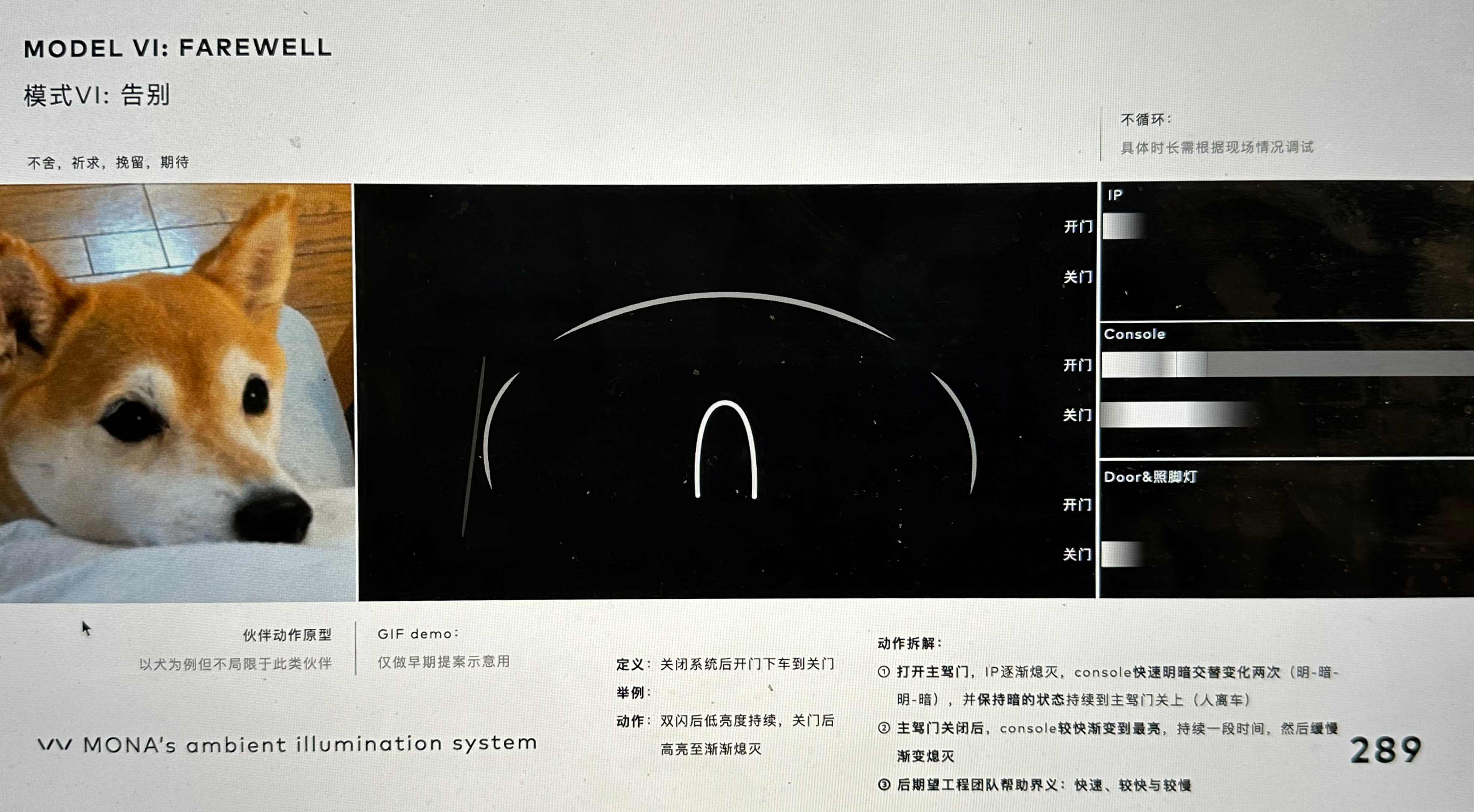Click the 伙伴动作原型 caption
The height and width of the screenshot is (812, 1474).
coord(287,635)
